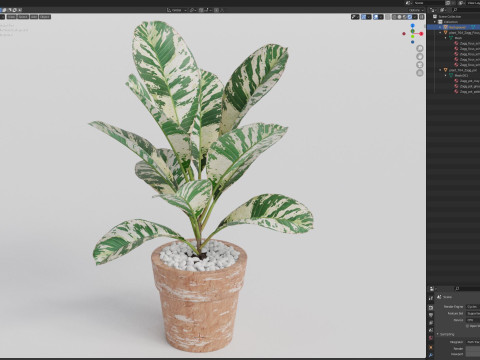Open the Modifiers wrench properties tab
The width and height of the screenshot is (480, 360).
(x=431, y=355)
